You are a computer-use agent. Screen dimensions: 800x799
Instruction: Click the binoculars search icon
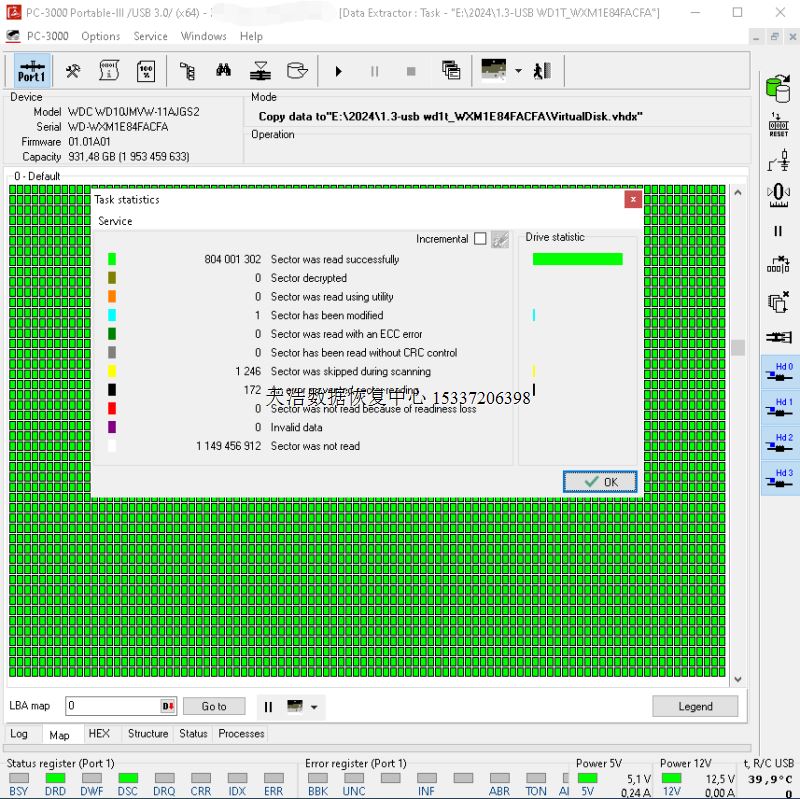coord(223,71)
